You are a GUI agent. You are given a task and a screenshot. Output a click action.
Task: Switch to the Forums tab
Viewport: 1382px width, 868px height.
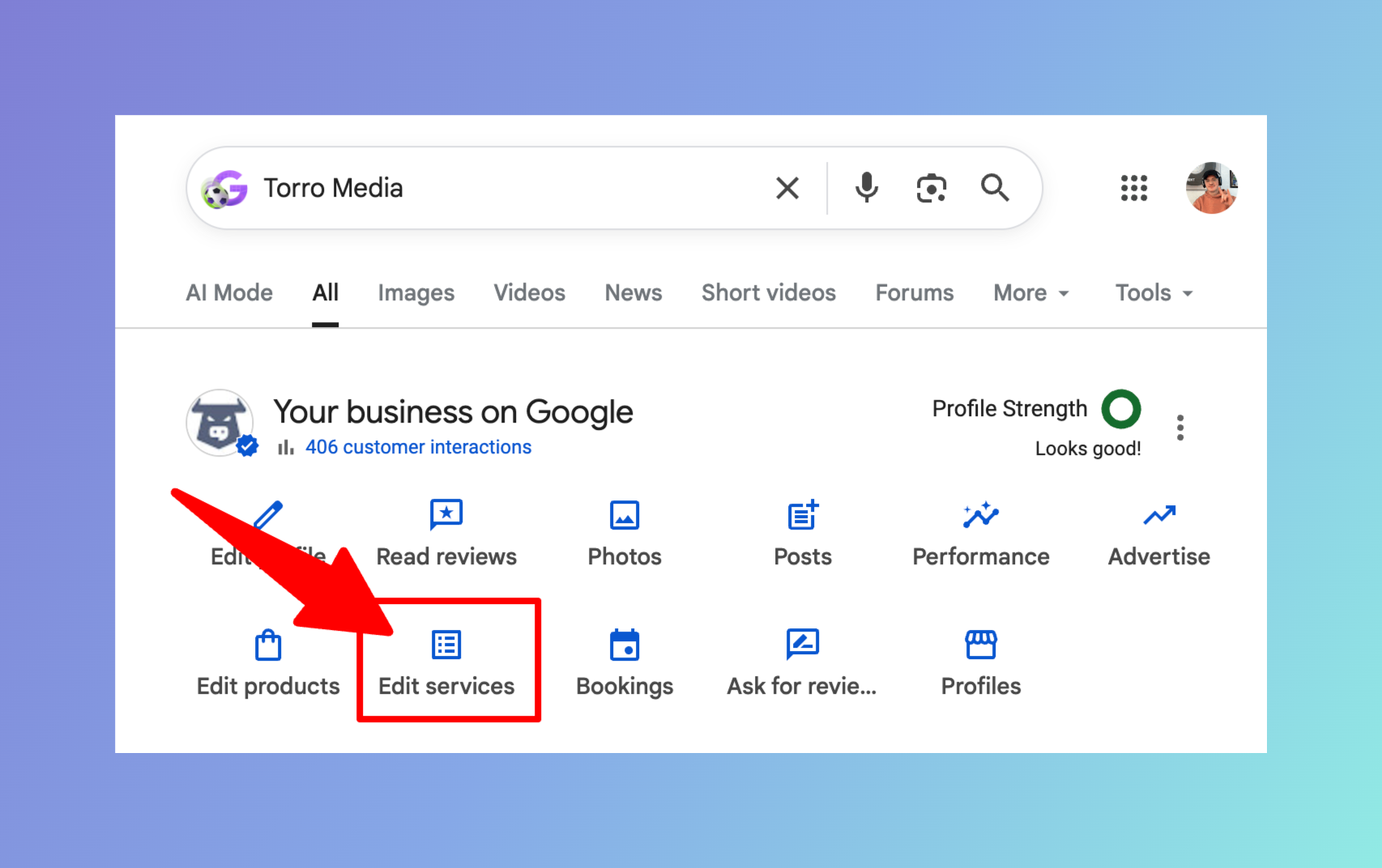tap(915, 292)
